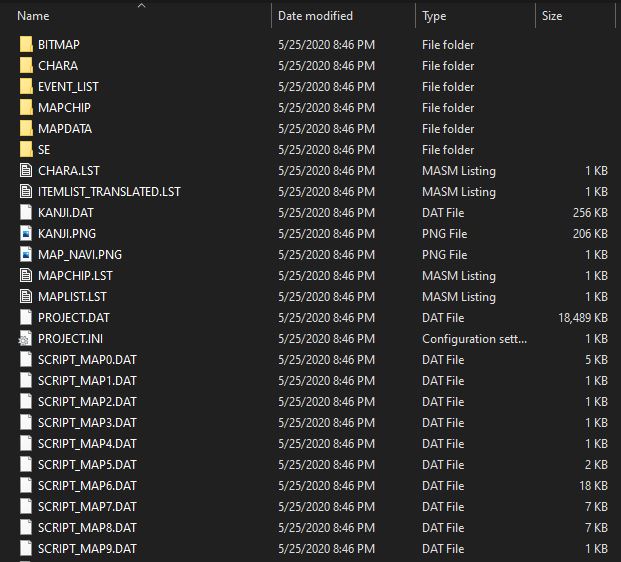Click the Type column header

[x=434, y=16]
